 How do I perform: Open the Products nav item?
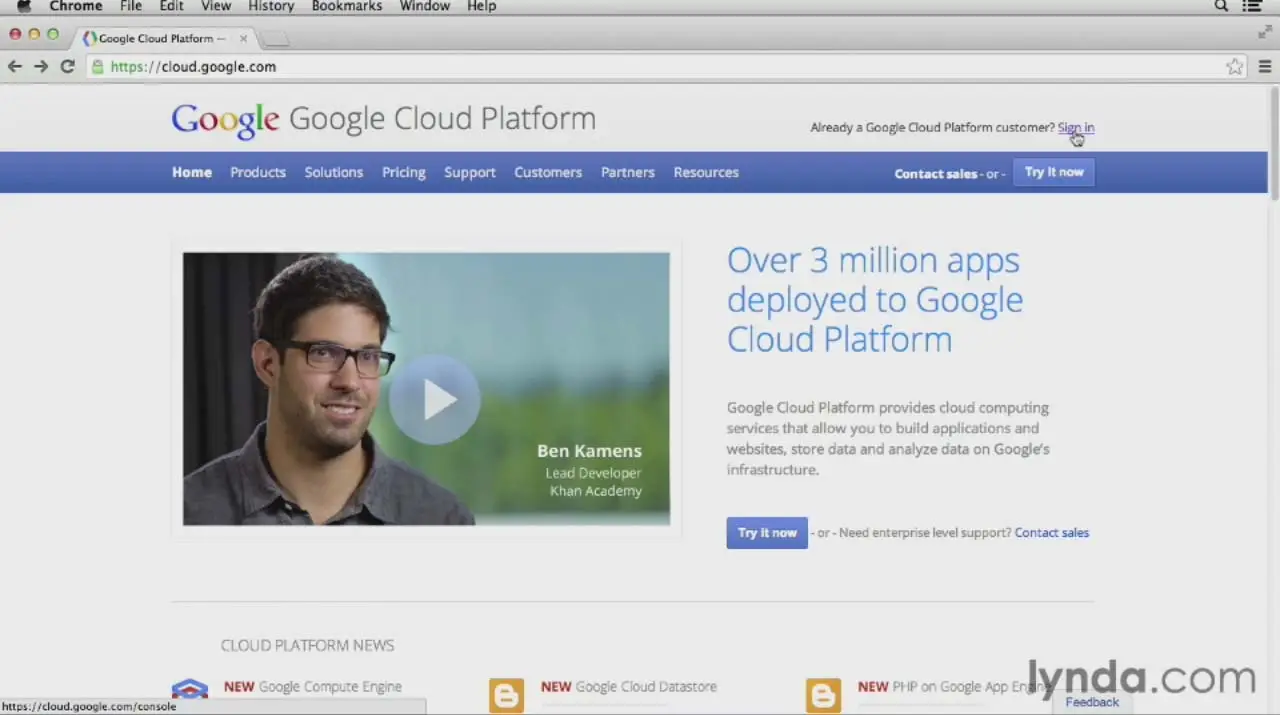tap(258, 172)
